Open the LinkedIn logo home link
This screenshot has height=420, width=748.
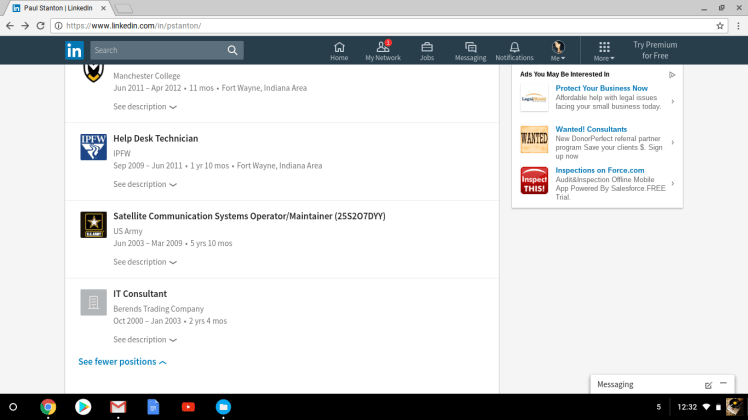click(74, 50)
